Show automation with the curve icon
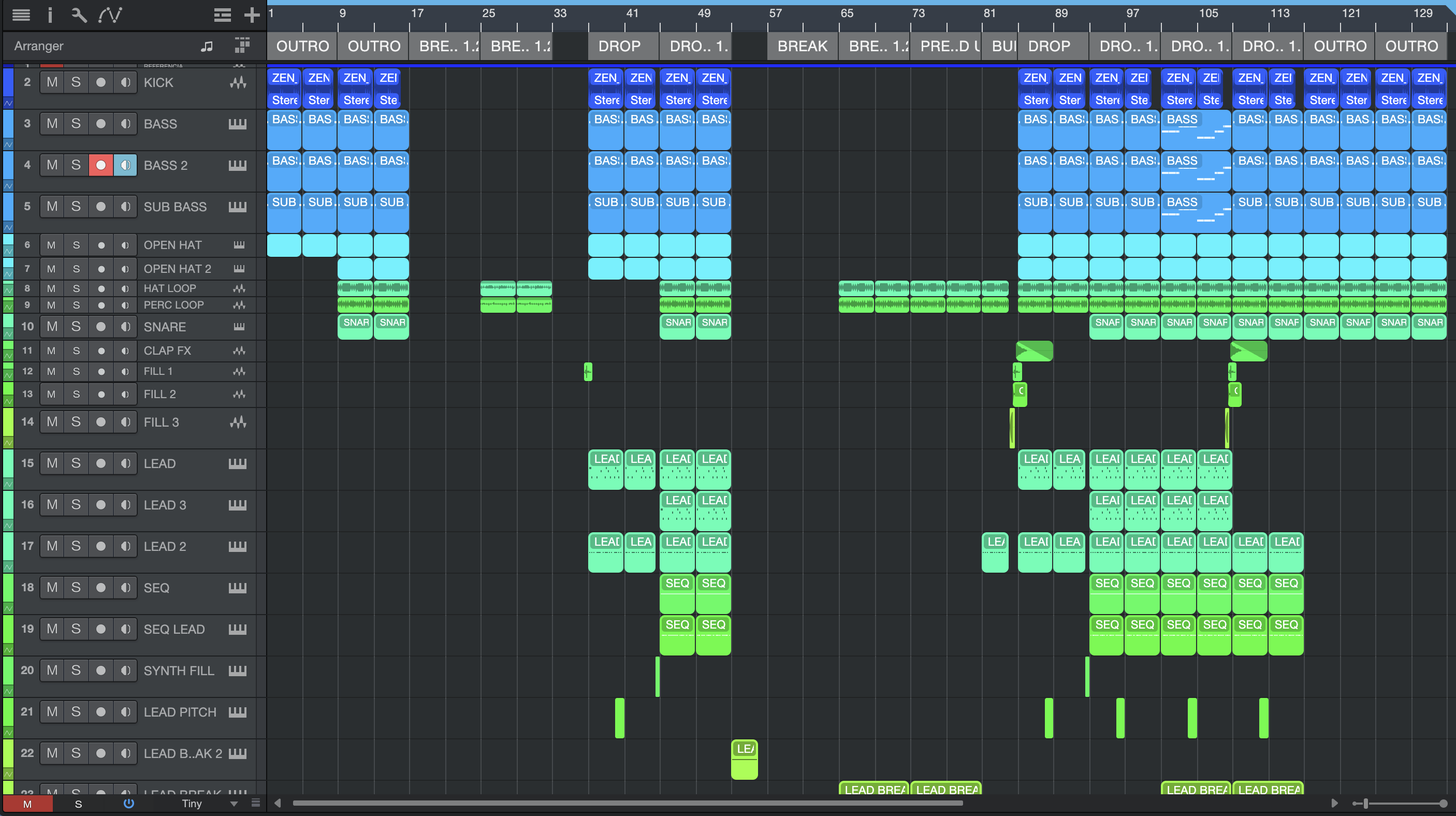The height and width of the screenshot is (816, 1456). click(110, 14)
